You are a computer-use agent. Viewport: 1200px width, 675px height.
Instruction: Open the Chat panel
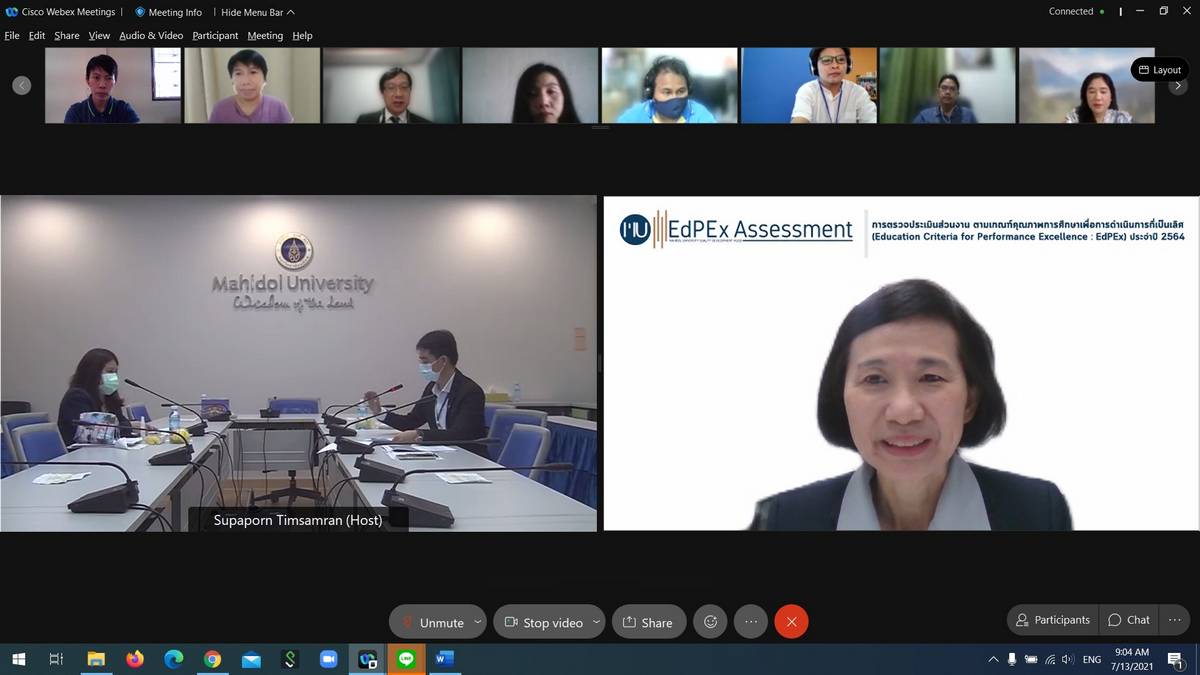pos(1129,620)
